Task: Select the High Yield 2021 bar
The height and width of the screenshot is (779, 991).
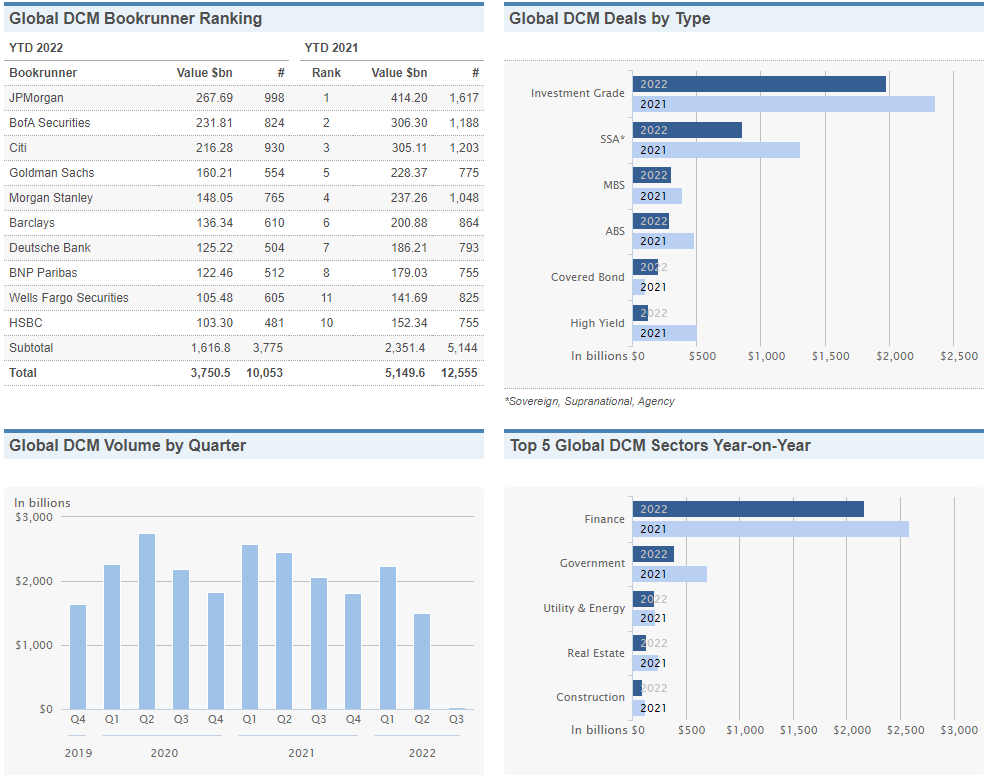Action: click(x=665, y=333)
